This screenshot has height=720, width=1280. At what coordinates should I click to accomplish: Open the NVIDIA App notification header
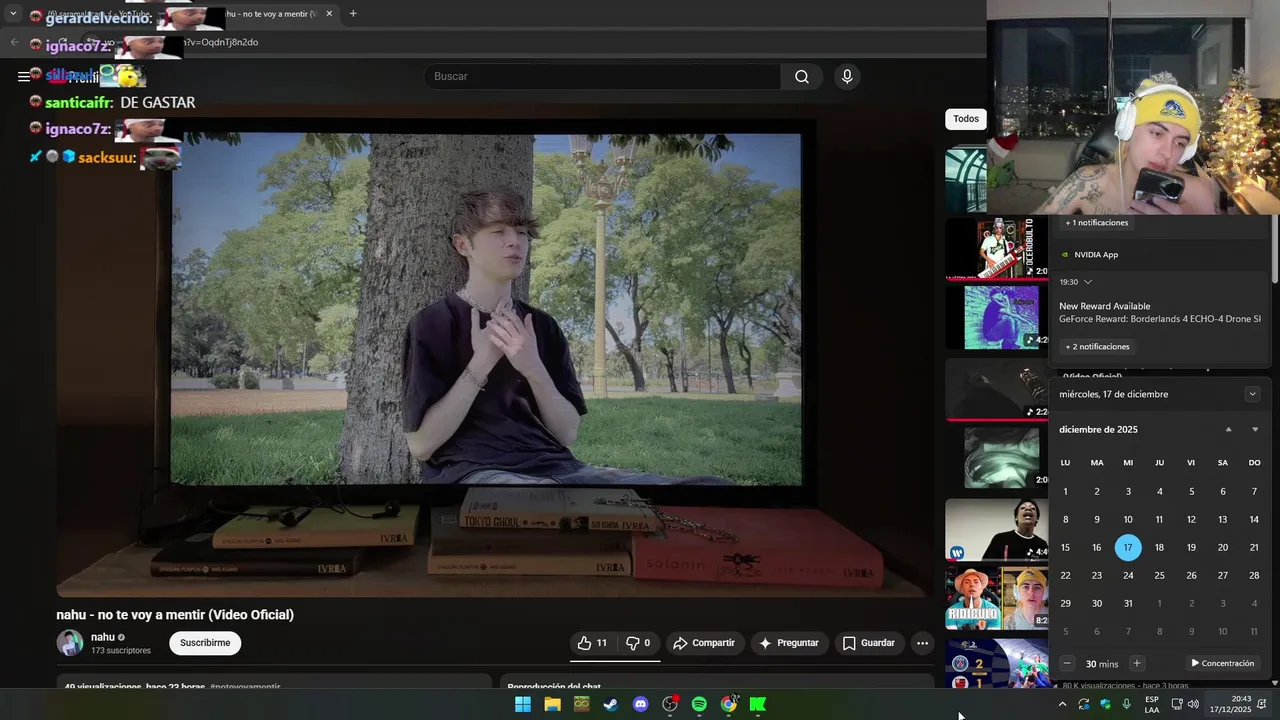point(1096,255)
